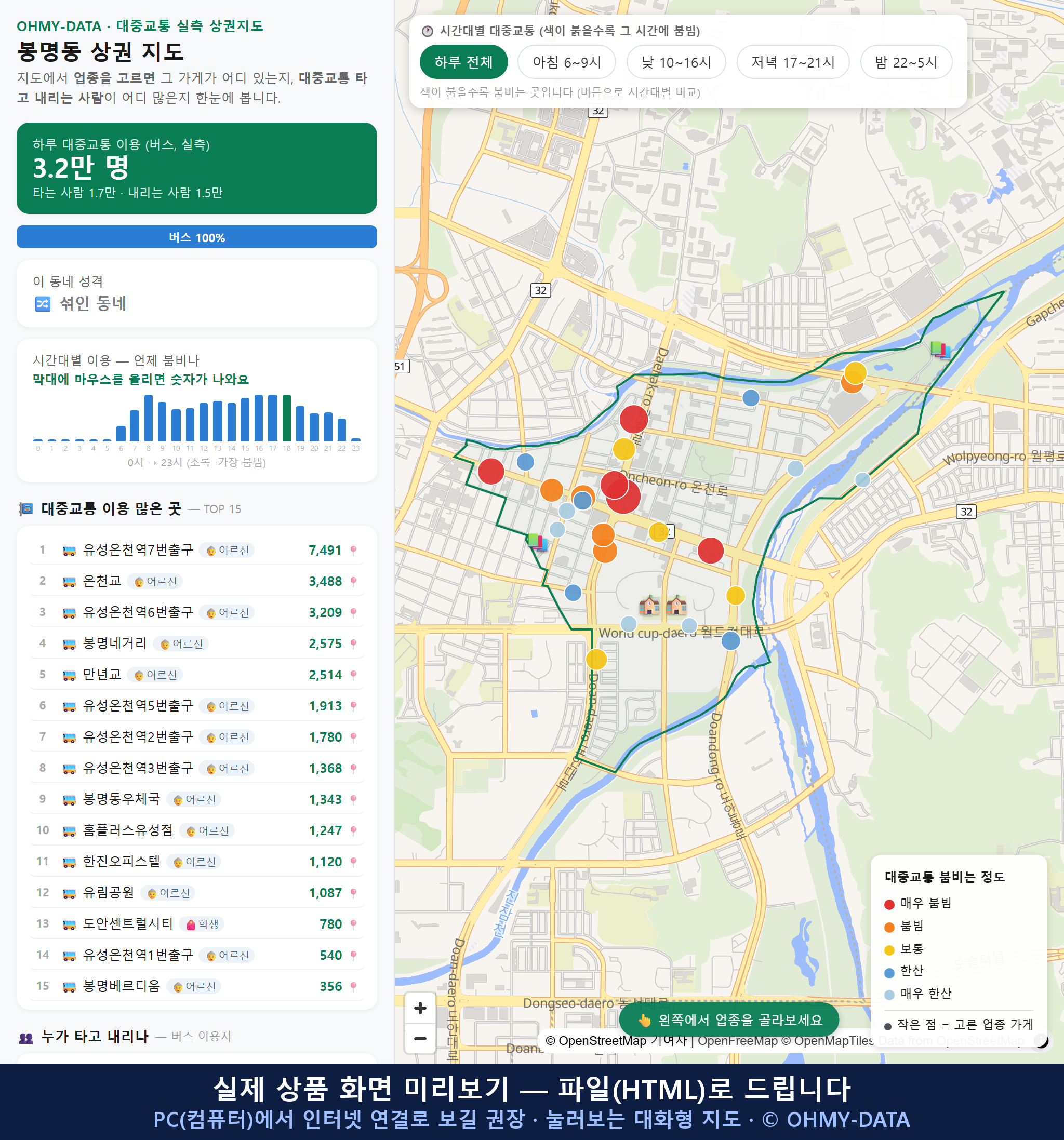
Task: Click the pin icon in 홈플러스유성점 row
Action: (x=353, y=830)
